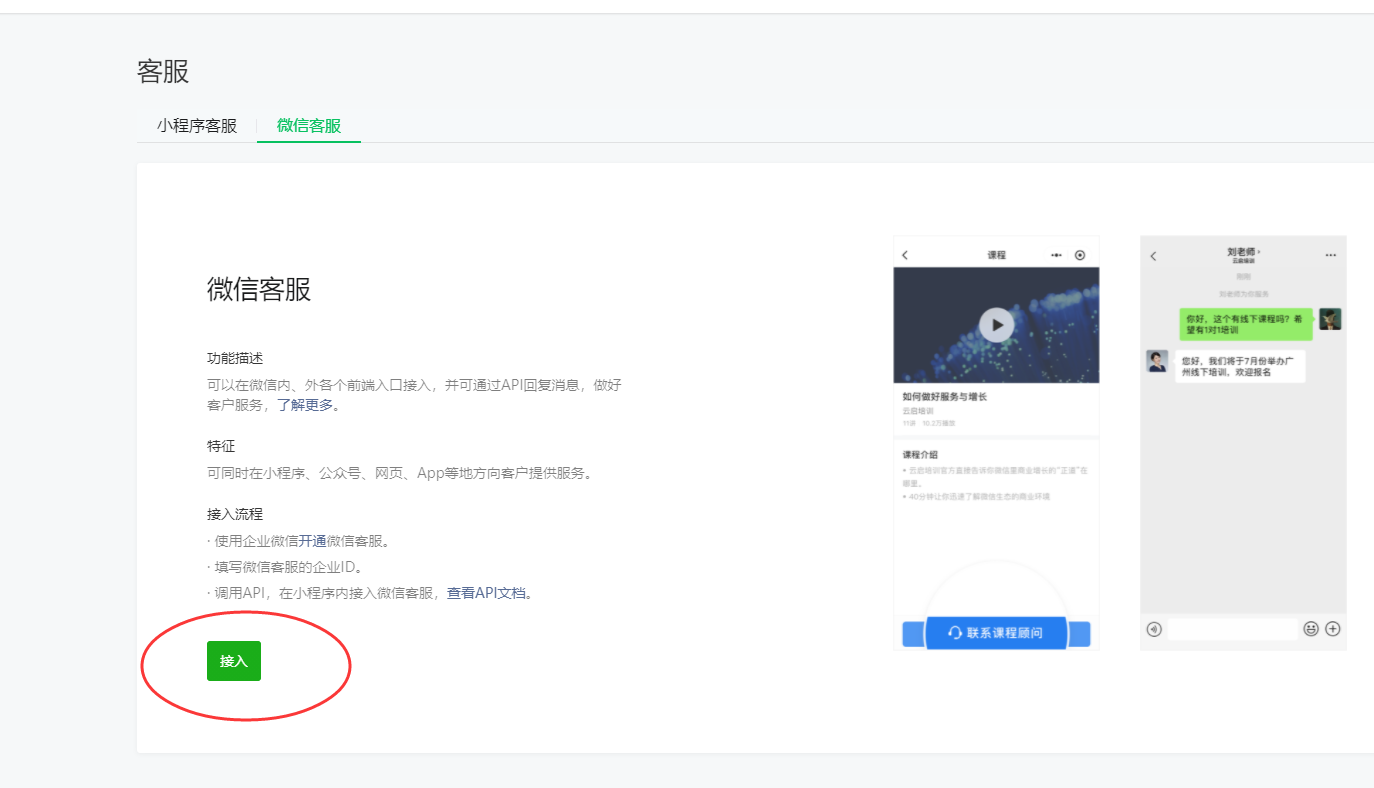
Task: Click the voice input icon in chat
Action: [x=1154, y=629]
